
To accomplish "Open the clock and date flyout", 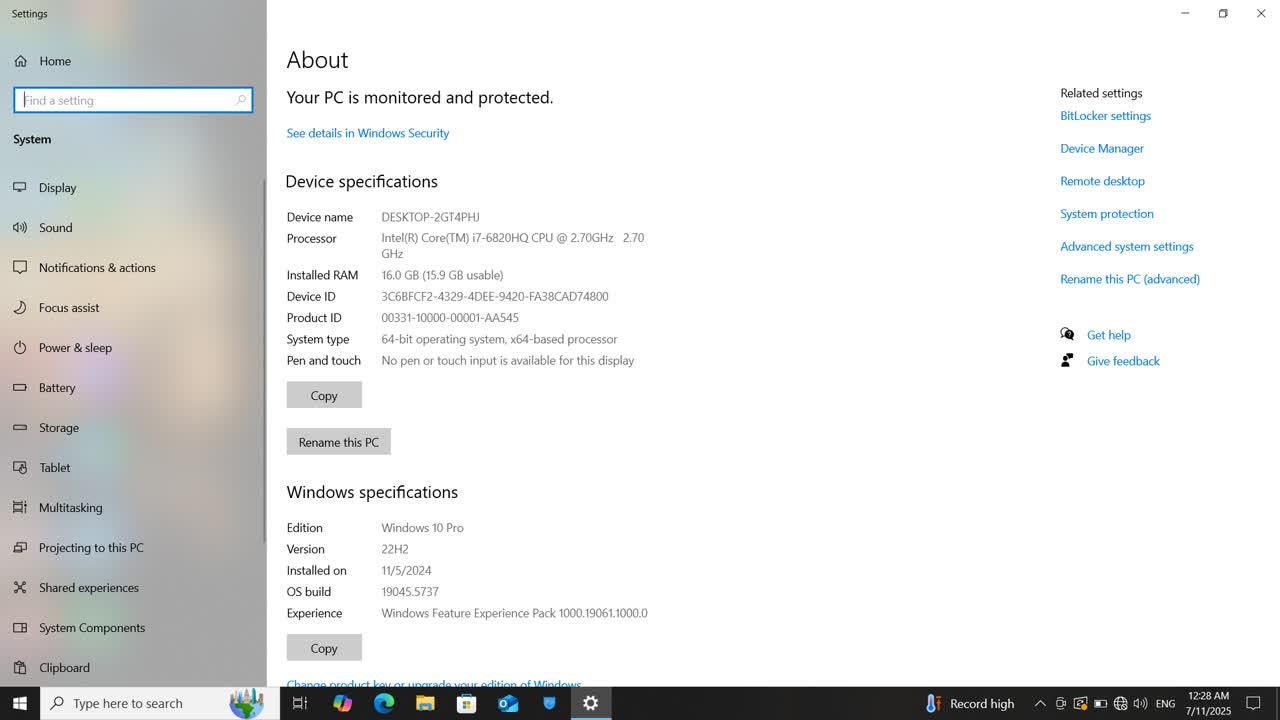I will [1208, 703].
